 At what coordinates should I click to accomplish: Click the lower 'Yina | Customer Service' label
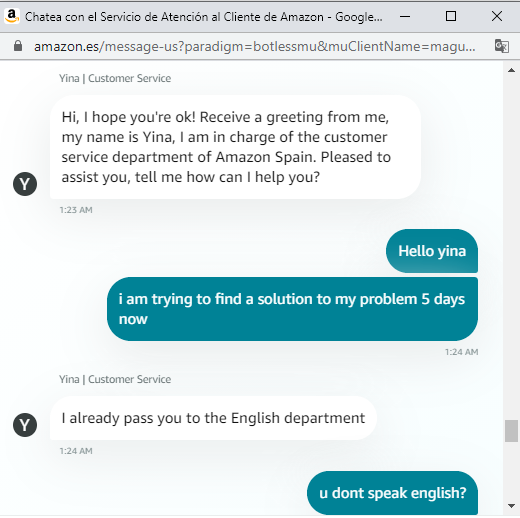(115, 379)
